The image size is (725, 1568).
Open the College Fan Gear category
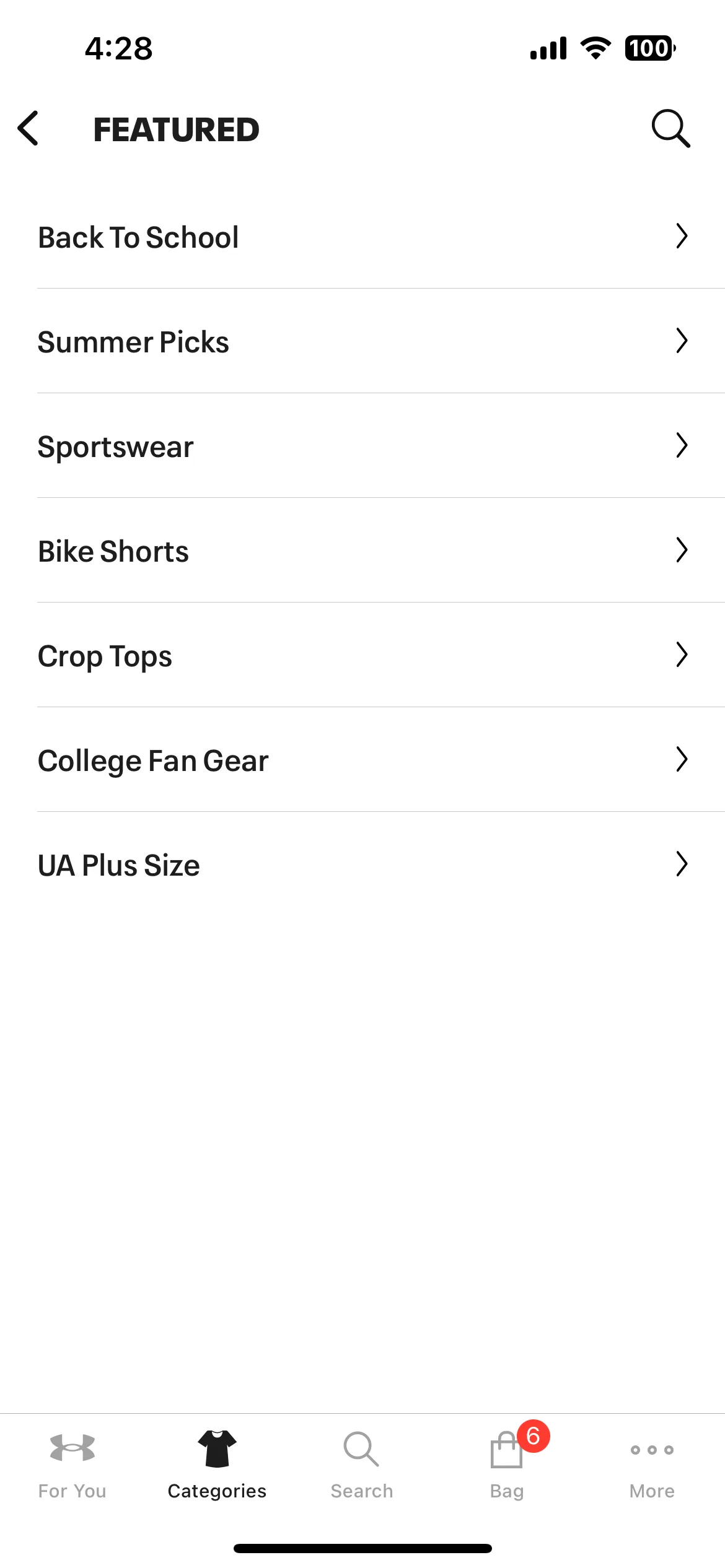coord(362,760)
